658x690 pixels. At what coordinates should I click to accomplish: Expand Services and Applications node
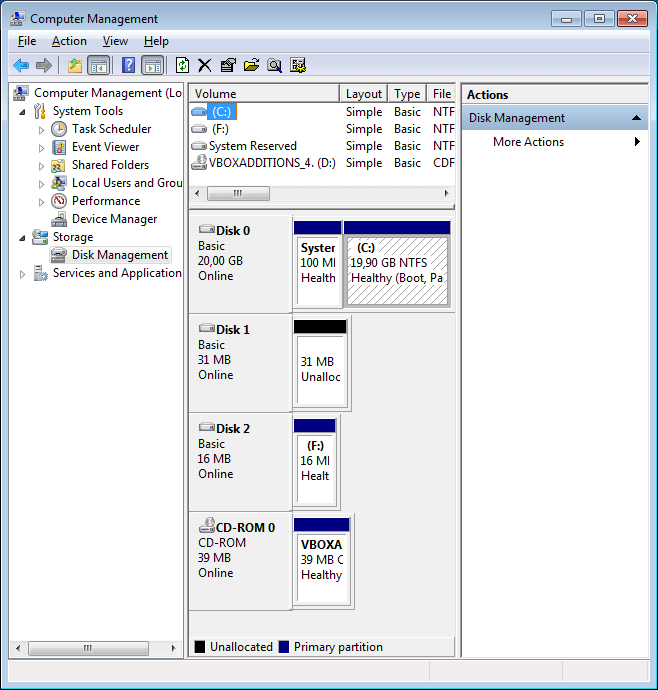click(22, 275)
